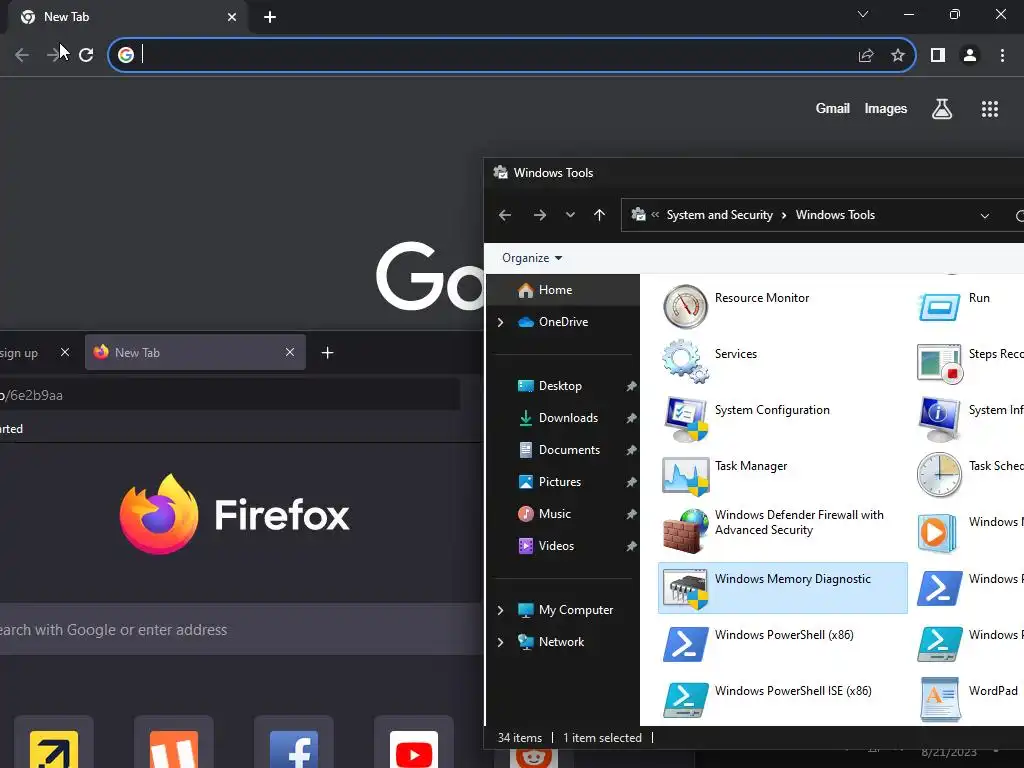Image resolution: width=1024 pixels, height=768 pixels.
Task: Expand the OneDrive tree node
Action: tap(501, 322)
